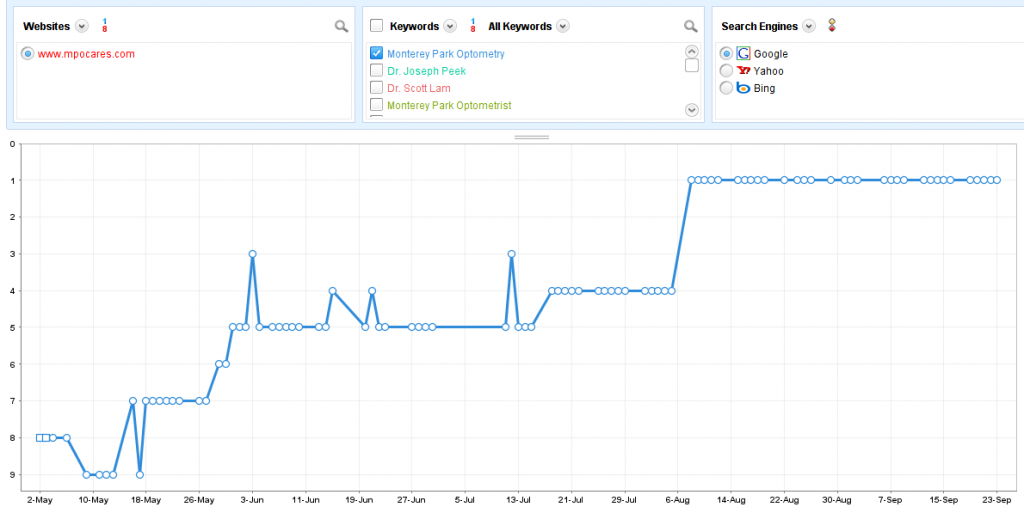The width and height of the screenshot is (1024, 507).
Task: Click the 2-May x-axis date label
Action: [40, 500]
